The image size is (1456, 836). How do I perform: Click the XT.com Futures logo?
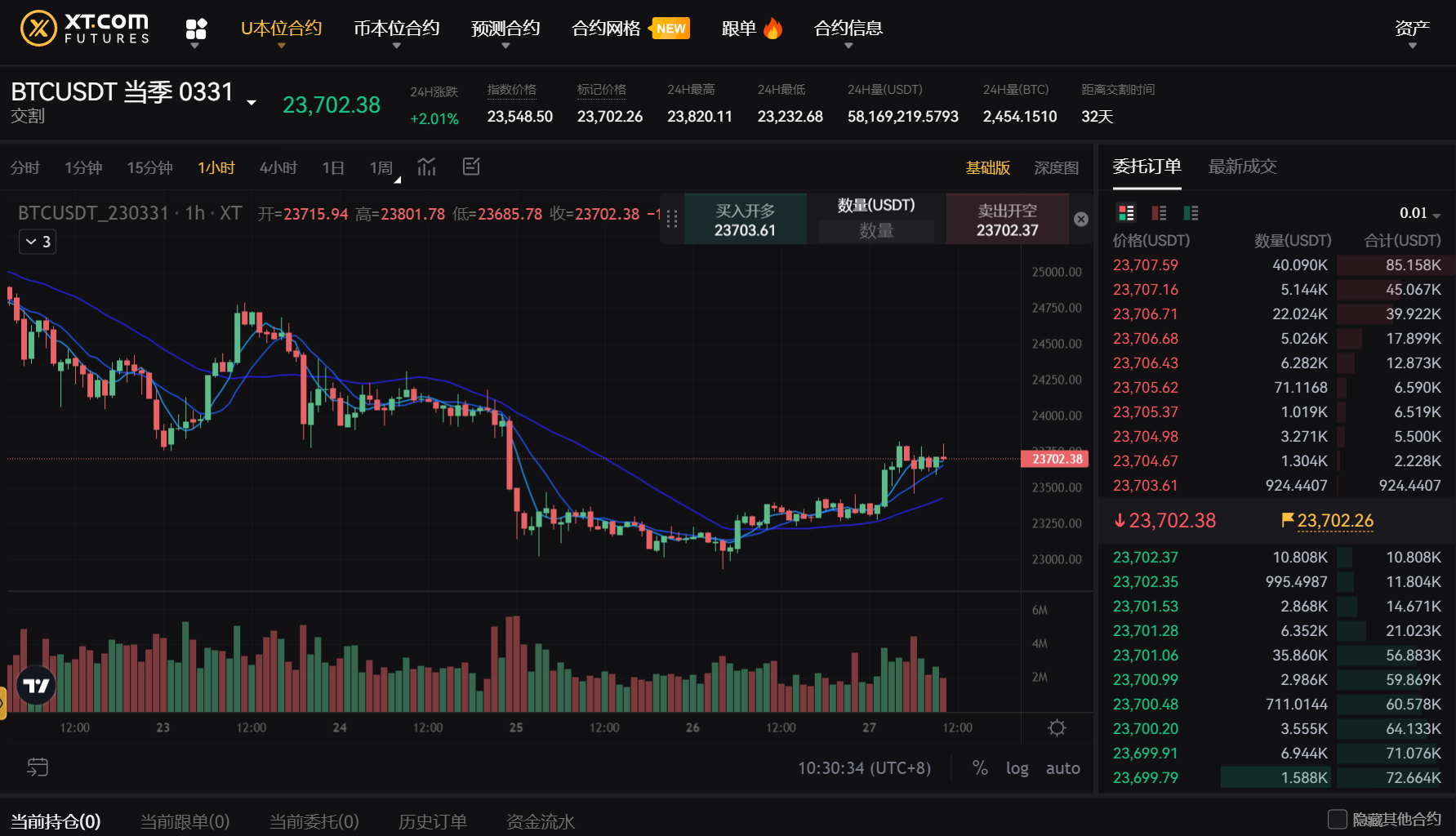(85, 29)
